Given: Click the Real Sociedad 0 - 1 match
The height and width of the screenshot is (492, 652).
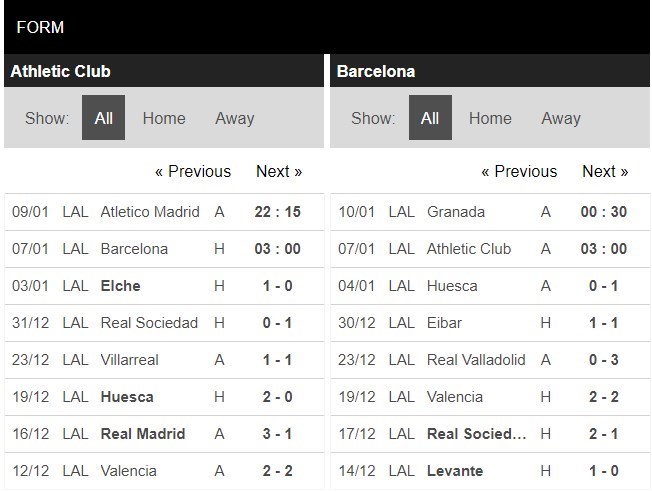Looking at the screenshot, I should pyautogui.click(x=164, y=323).
